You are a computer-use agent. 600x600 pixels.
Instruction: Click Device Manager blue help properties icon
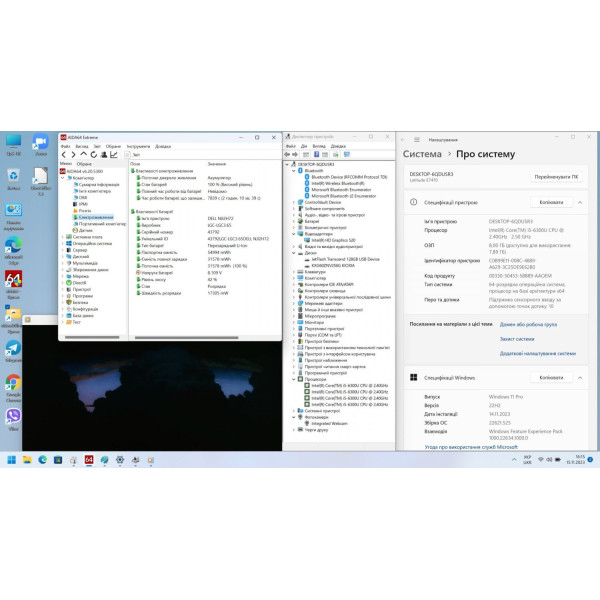point(316,155)
